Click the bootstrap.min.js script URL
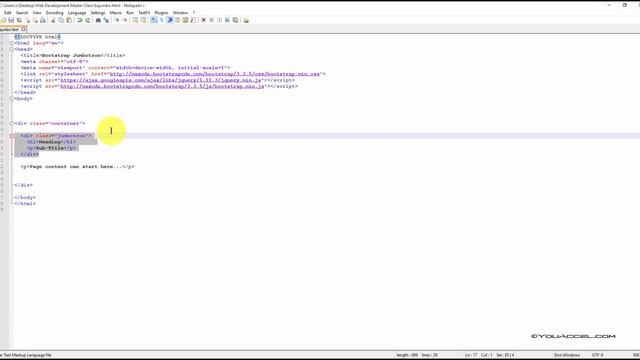Image resolution: width=640 pixels, height=360 pixels. click(x=162, y=86)
